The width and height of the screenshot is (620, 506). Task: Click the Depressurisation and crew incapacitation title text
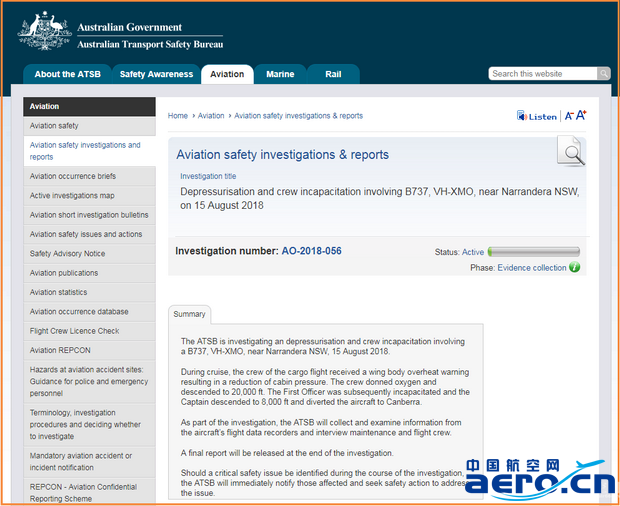tap(380, 198)
